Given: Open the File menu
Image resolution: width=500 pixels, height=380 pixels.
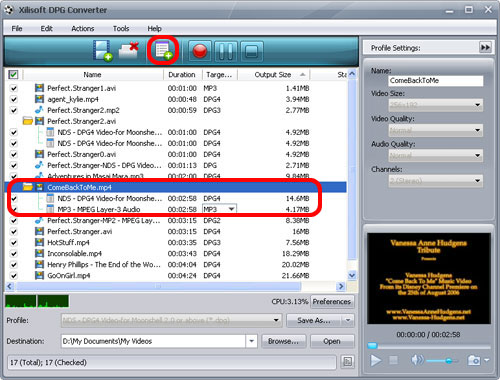Looking at the screenshot, I should pyautogui.click(x=17, y=29).
